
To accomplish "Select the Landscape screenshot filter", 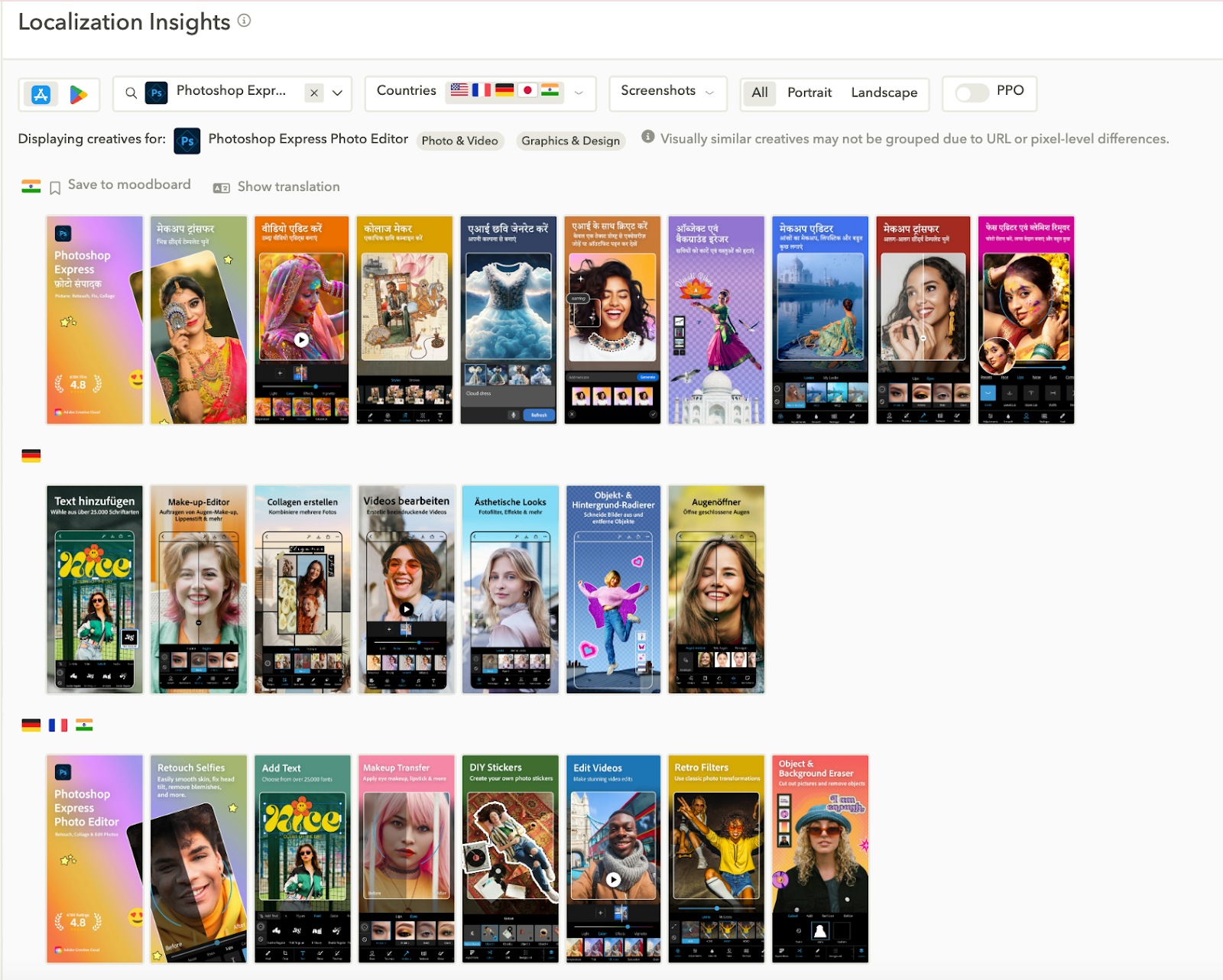I will 883,92.
